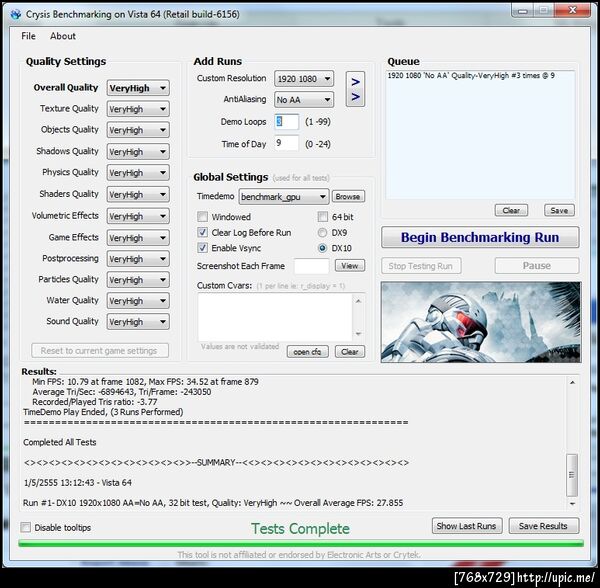Toggle the Windowed checkbox
The height and width of the screenshot is (588, 600).
click(202, 217)
